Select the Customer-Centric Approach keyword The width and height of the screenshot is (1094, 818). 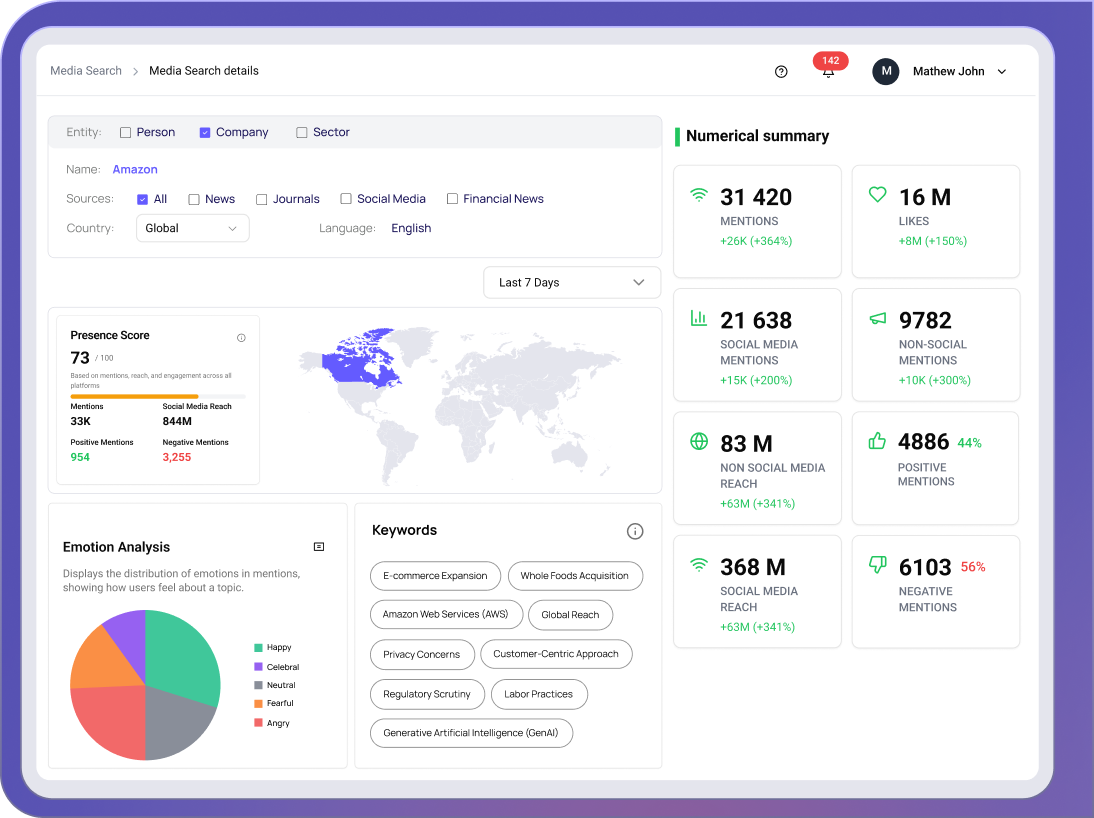[556, 654]
